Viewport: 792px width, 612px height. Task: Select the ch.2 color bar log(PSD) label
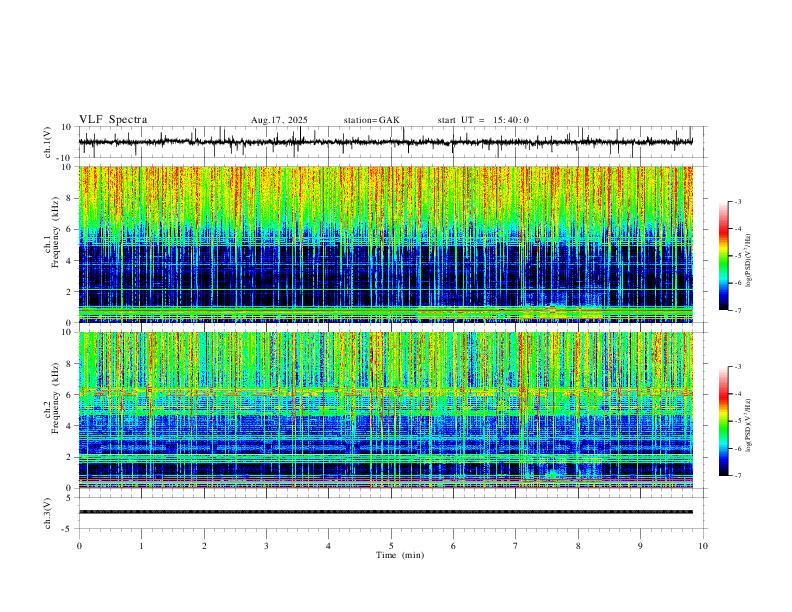pyautogui.click(x=749, y=425)
